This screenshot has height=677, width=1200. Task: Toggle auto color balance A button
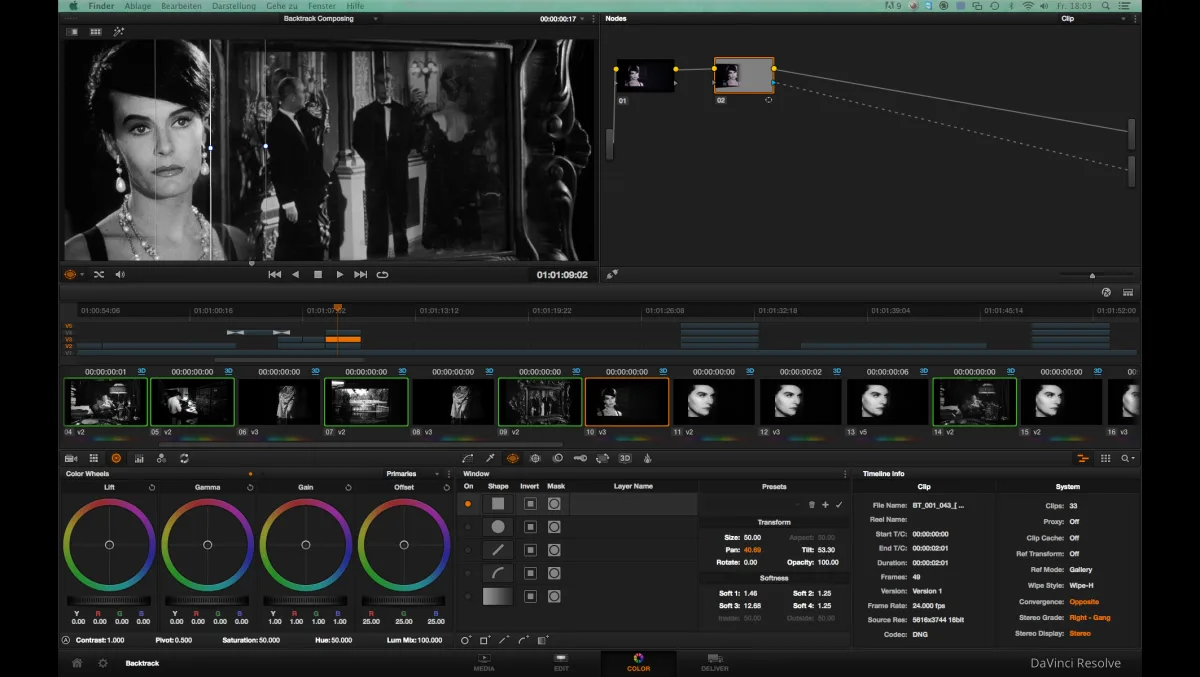coord(66,640)
